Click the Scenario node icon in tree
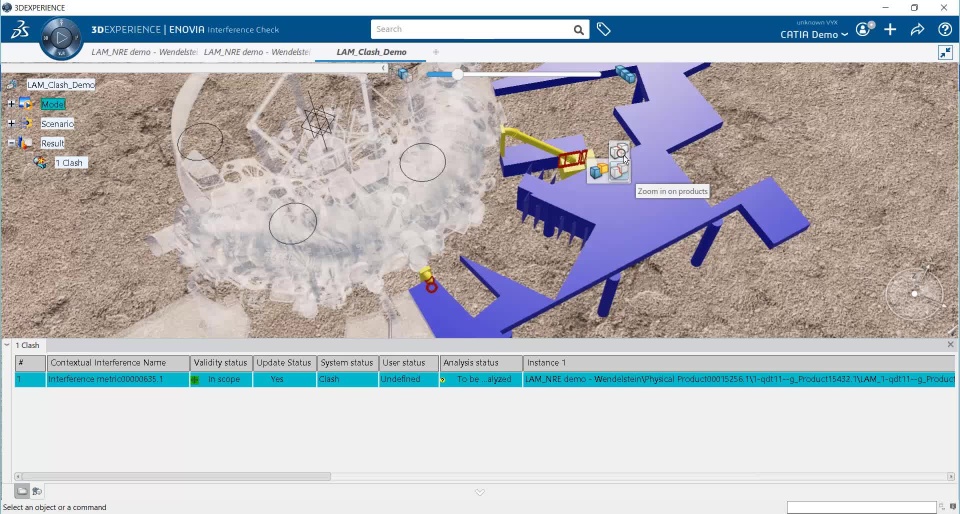 point(26,124)
